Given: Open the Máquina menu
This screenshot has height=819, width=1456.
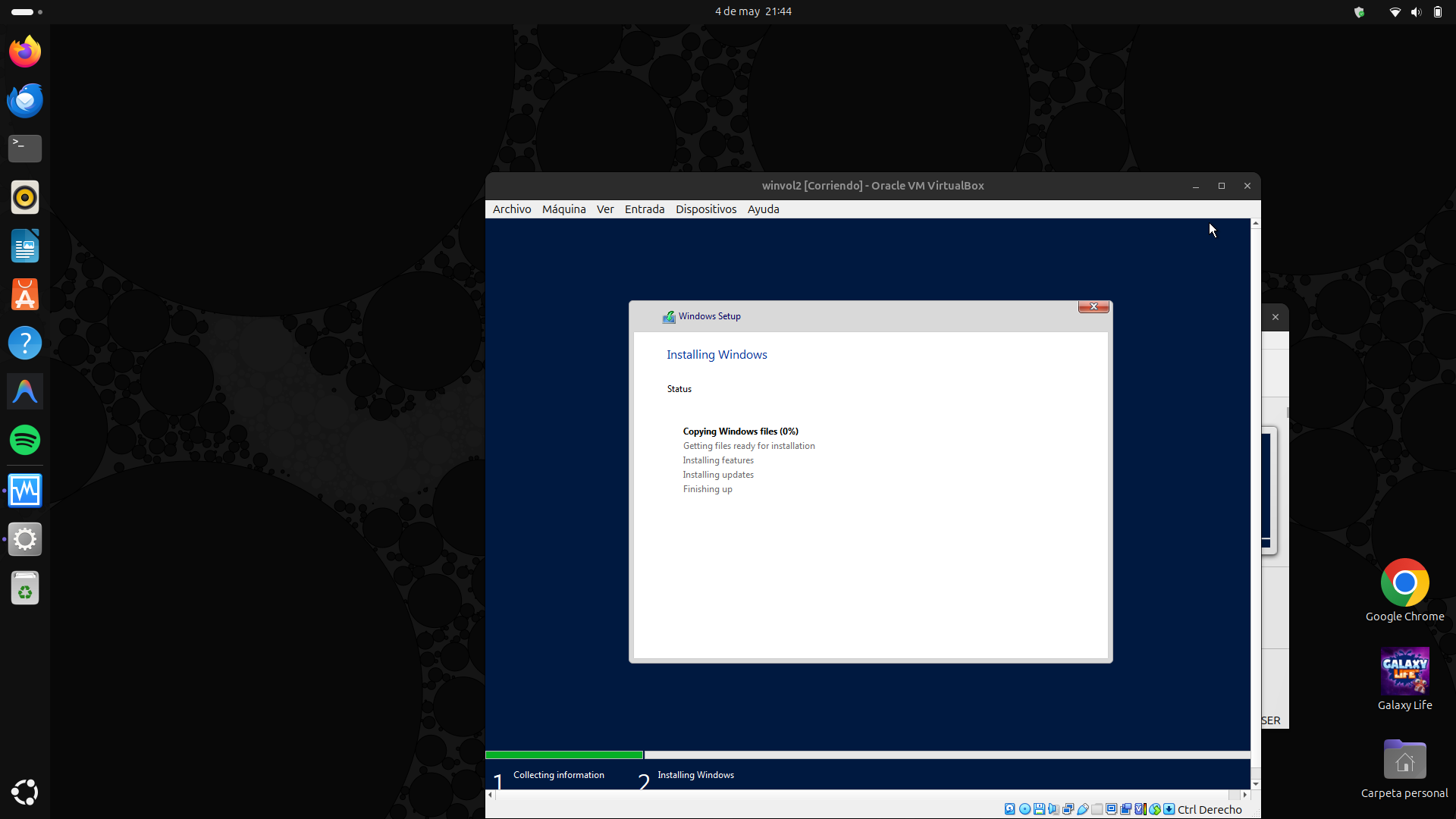Looking at the screenshot, I should coord(563,209).
